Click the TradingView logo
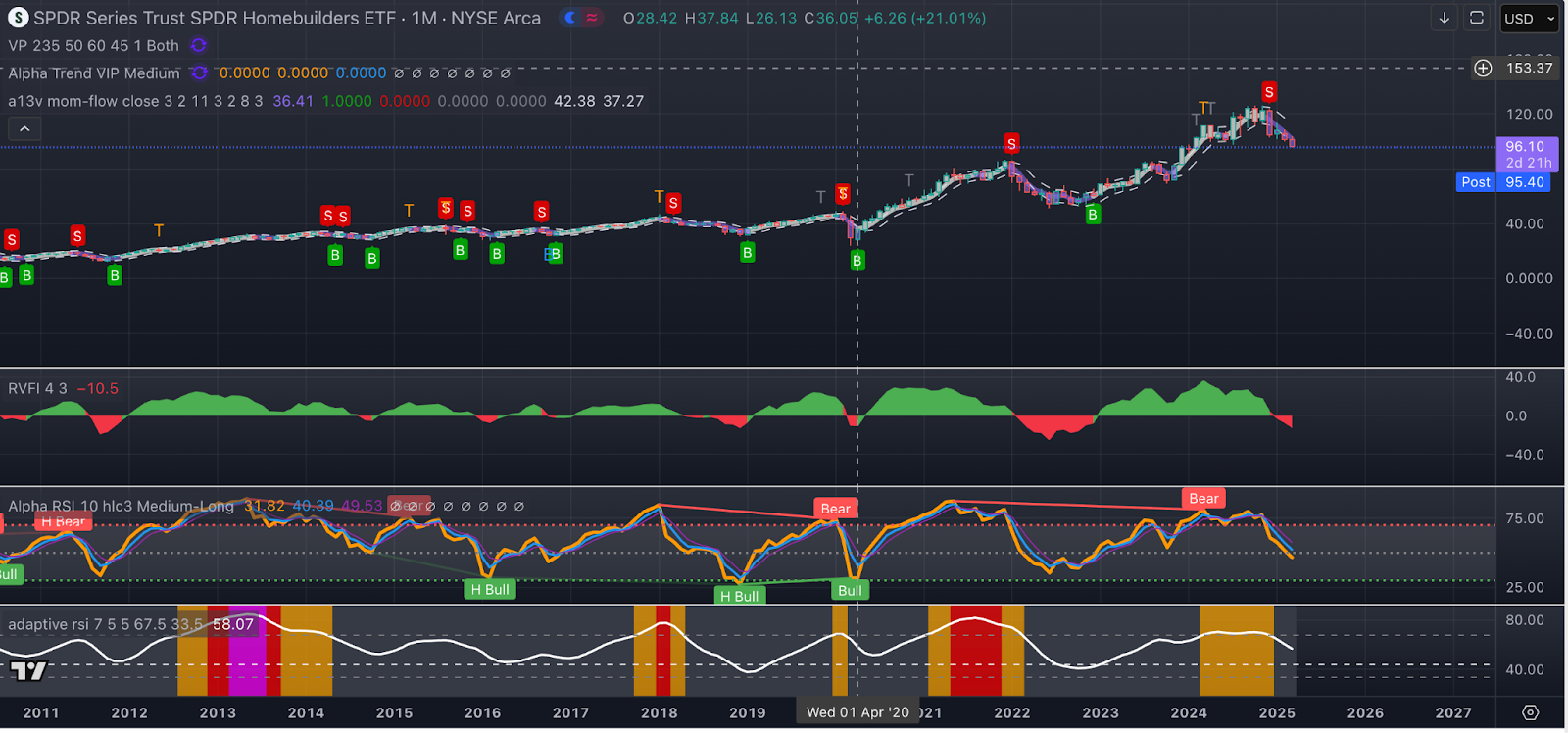Screen dimensions: 1568x733 (27, 671)
